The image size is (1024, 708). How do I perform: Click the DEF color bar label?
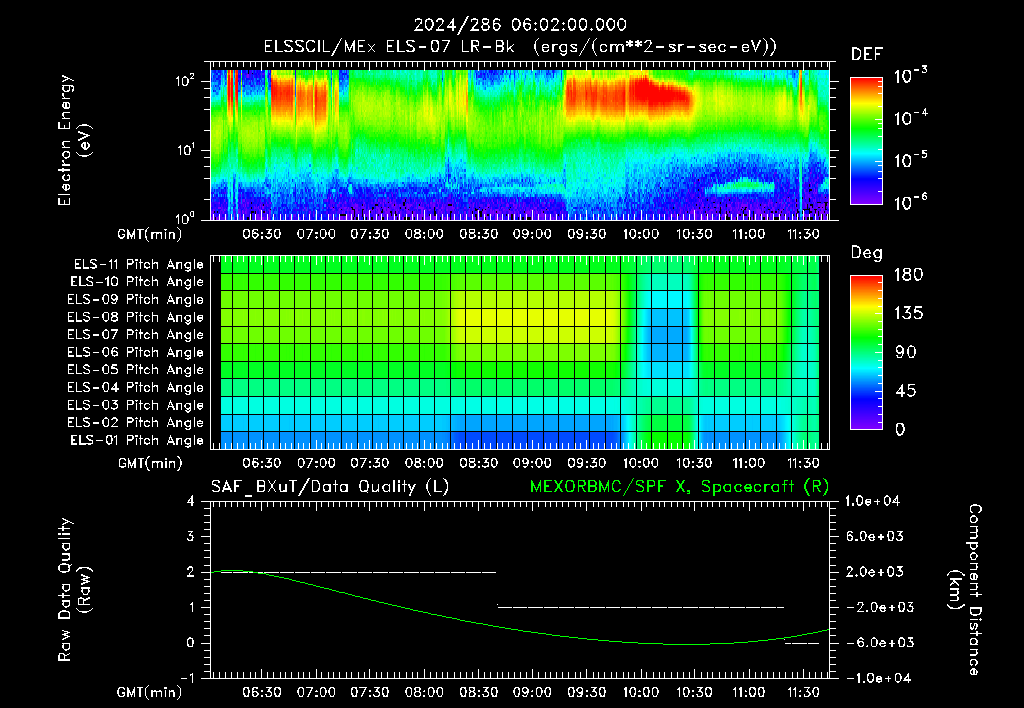(x=867, y=54)
